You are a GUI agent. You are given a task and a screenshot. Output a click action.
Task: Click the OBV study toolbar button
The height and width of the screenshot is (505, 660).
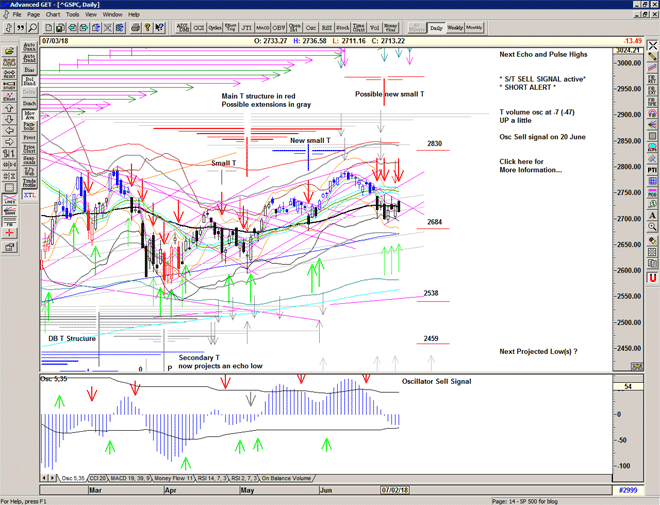tap(279, 28)
